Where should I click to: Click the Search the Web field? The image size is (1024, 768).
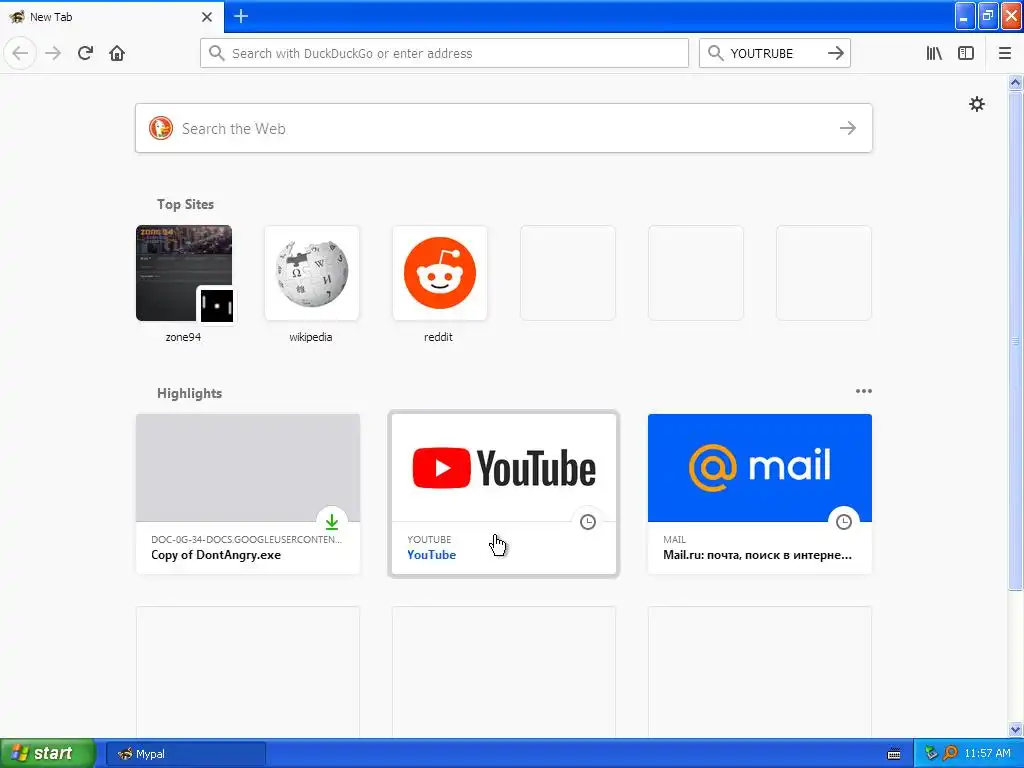[504, 128]
